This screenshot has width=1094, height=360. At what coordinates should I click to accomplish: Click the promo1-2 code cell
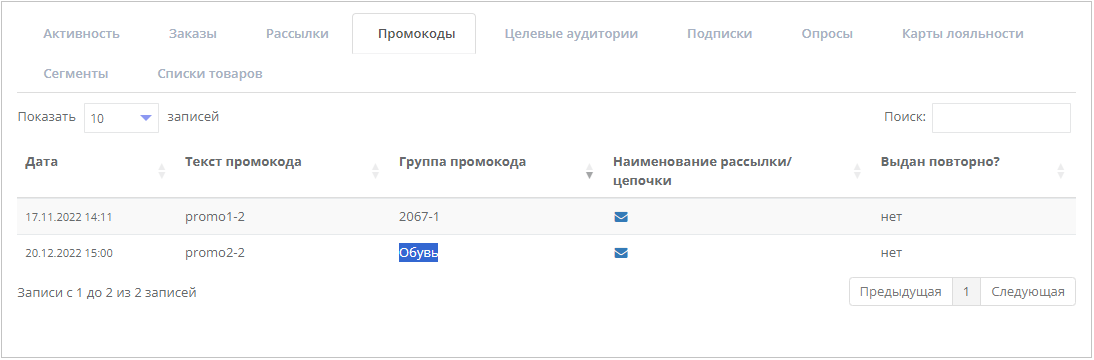point(215,217)
